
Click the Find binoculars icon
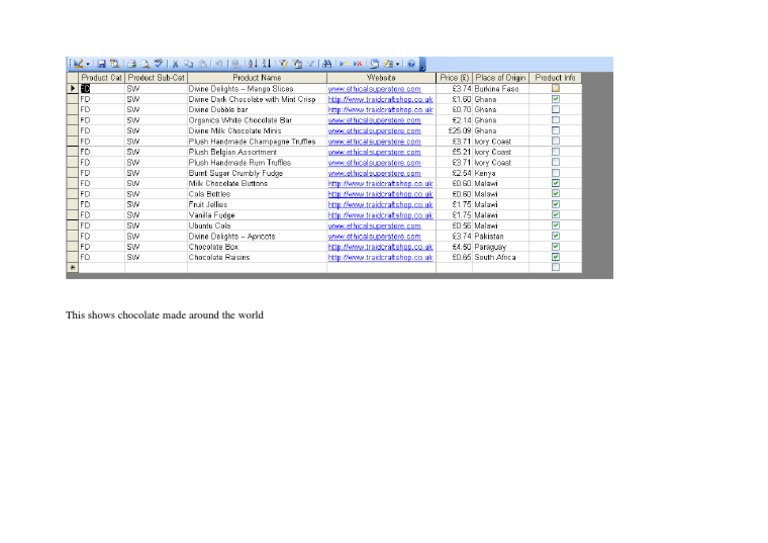327,64
